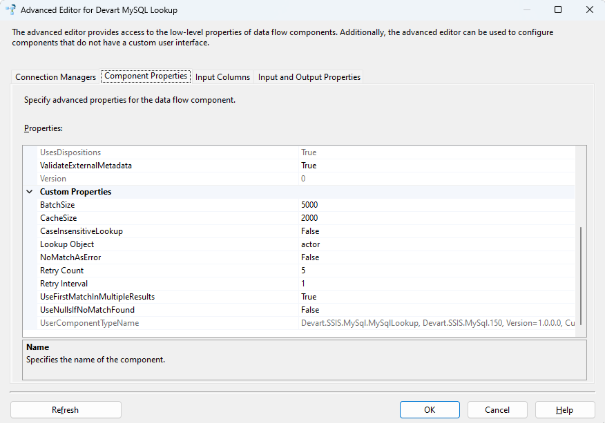Image resolution: width=605 pixels, height=423 pixels.
Task: Click the properties grid vertical scrollbar
Action: (580, 270)
